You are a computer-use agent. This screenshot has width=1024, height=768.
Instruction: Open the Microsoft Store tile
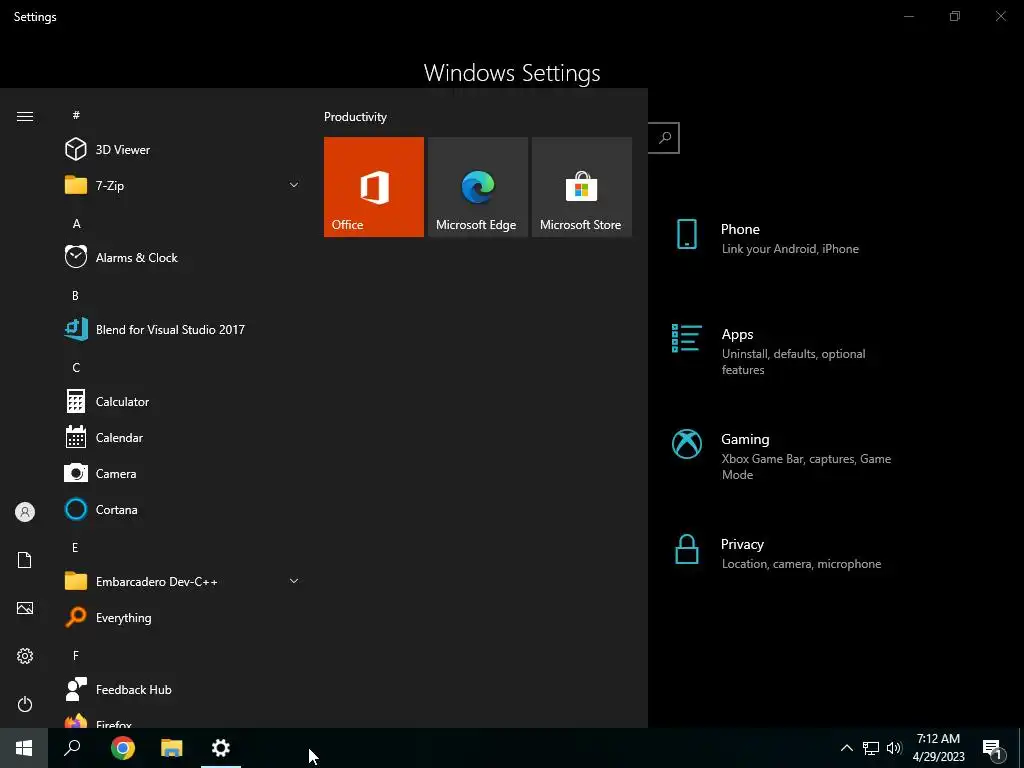coord(581,187)
